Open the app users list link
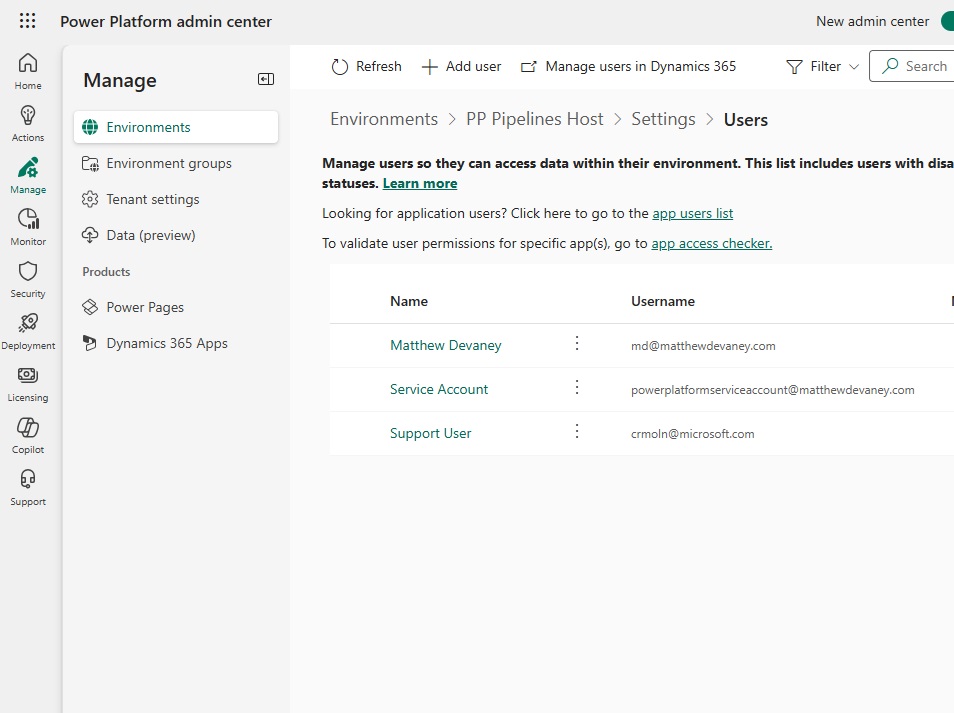 point(692,214)
